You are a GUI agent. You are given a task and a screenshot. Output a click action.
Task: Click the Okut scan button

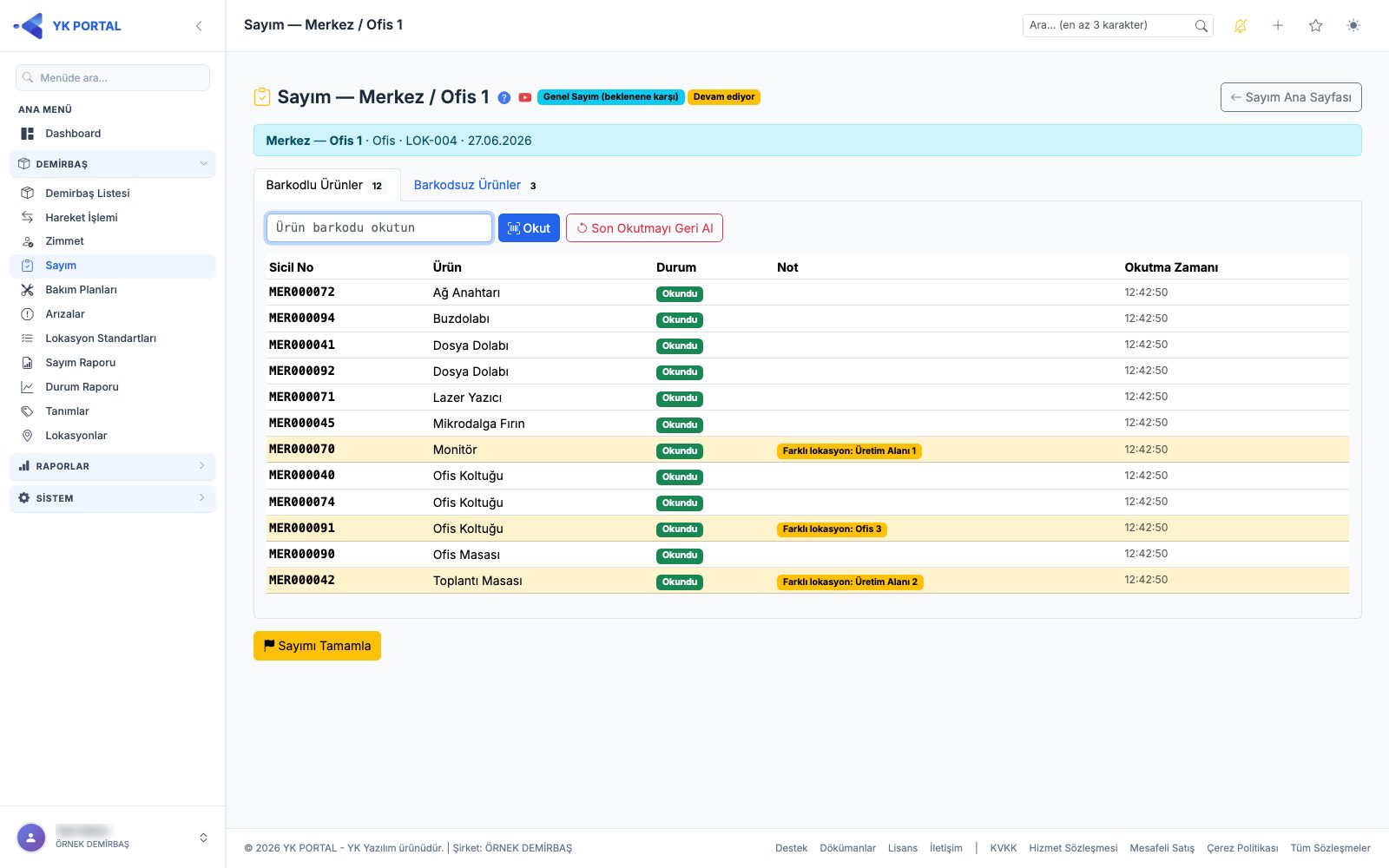[x=529, y=228]
